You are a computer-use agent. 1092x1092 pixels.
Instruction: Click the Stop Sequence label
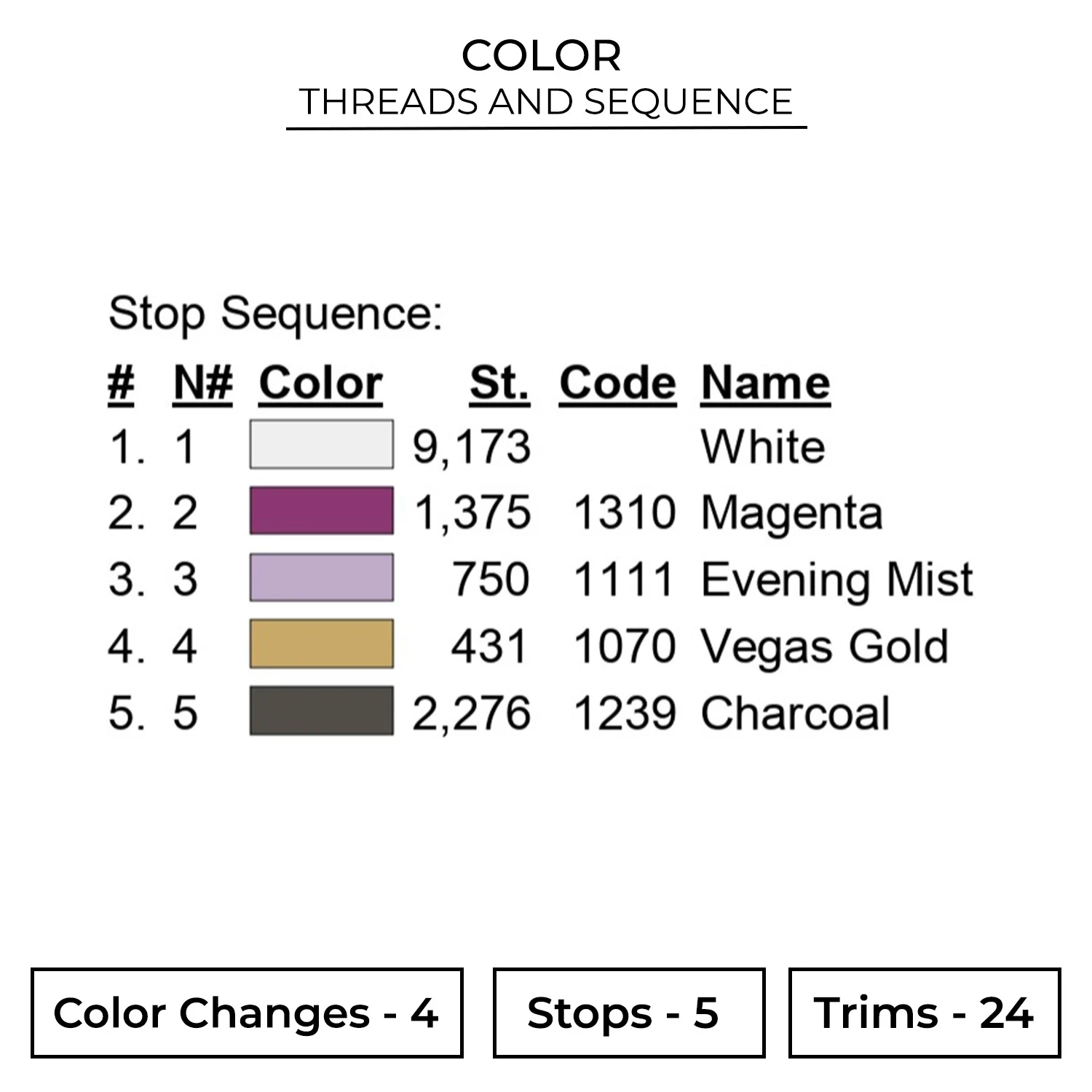[275, 314]
